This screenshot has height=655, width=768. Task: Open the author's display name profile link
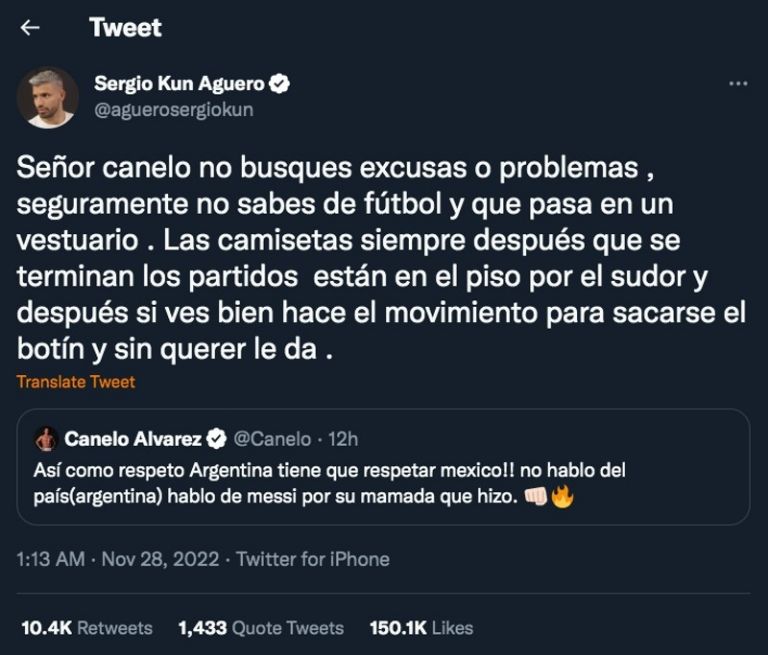pos(180,84)
